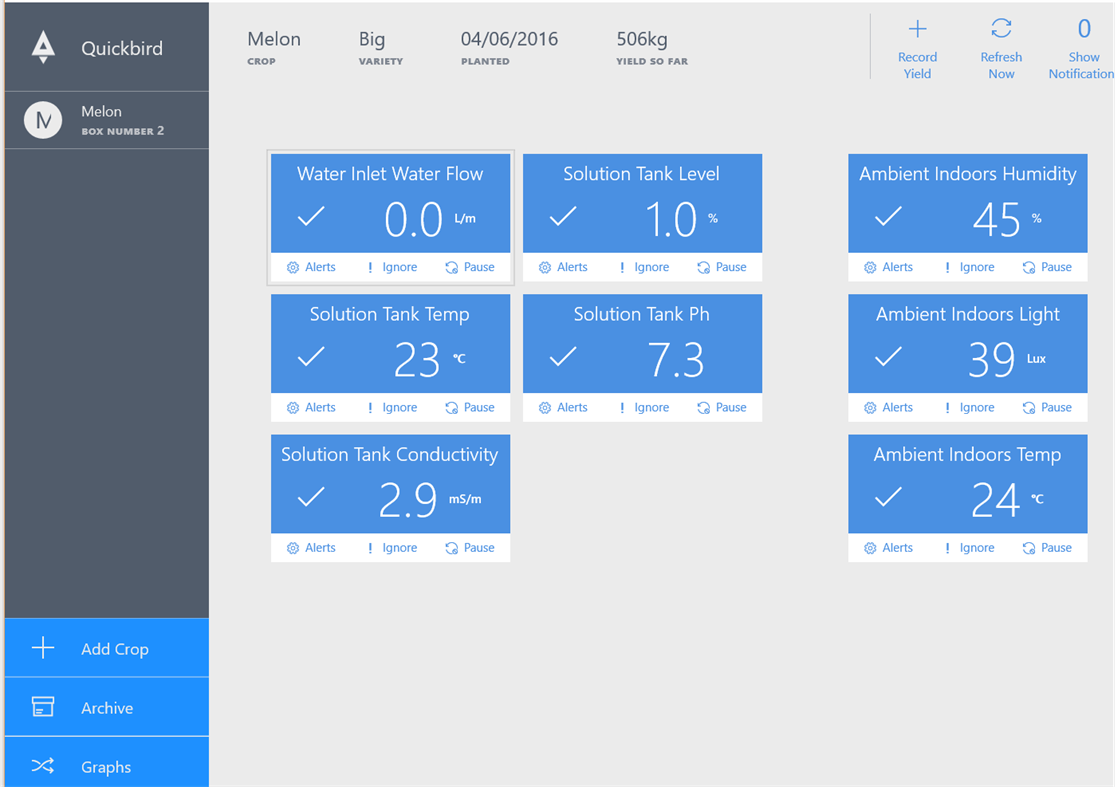
Task: Click the Graphs shuffle icon
Action: (43, 766)
